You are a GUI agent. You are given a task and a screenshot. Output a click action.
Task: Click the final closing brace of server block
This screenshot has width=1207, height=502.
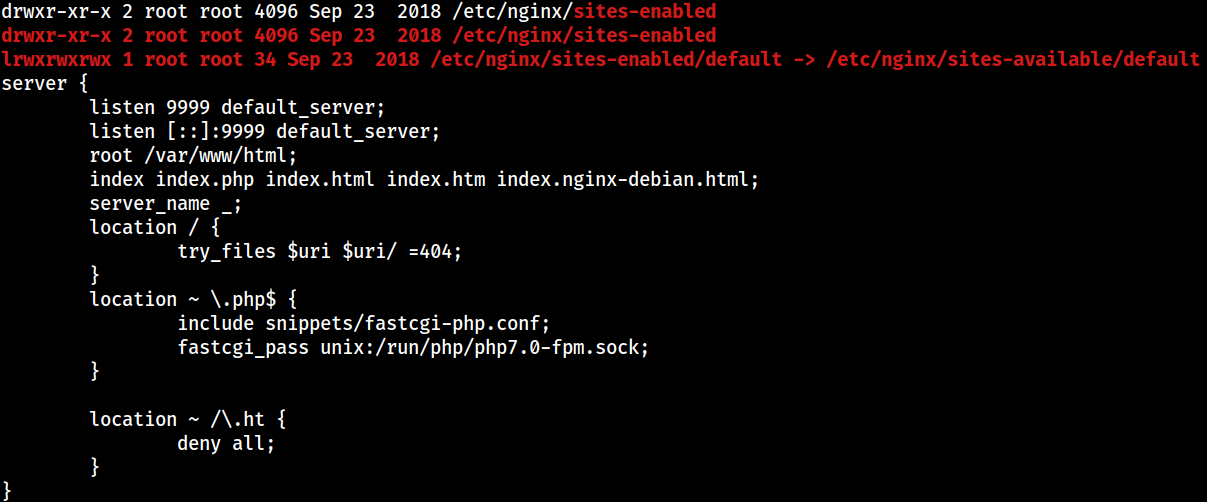pyautogui.click(x=7, y=491)
